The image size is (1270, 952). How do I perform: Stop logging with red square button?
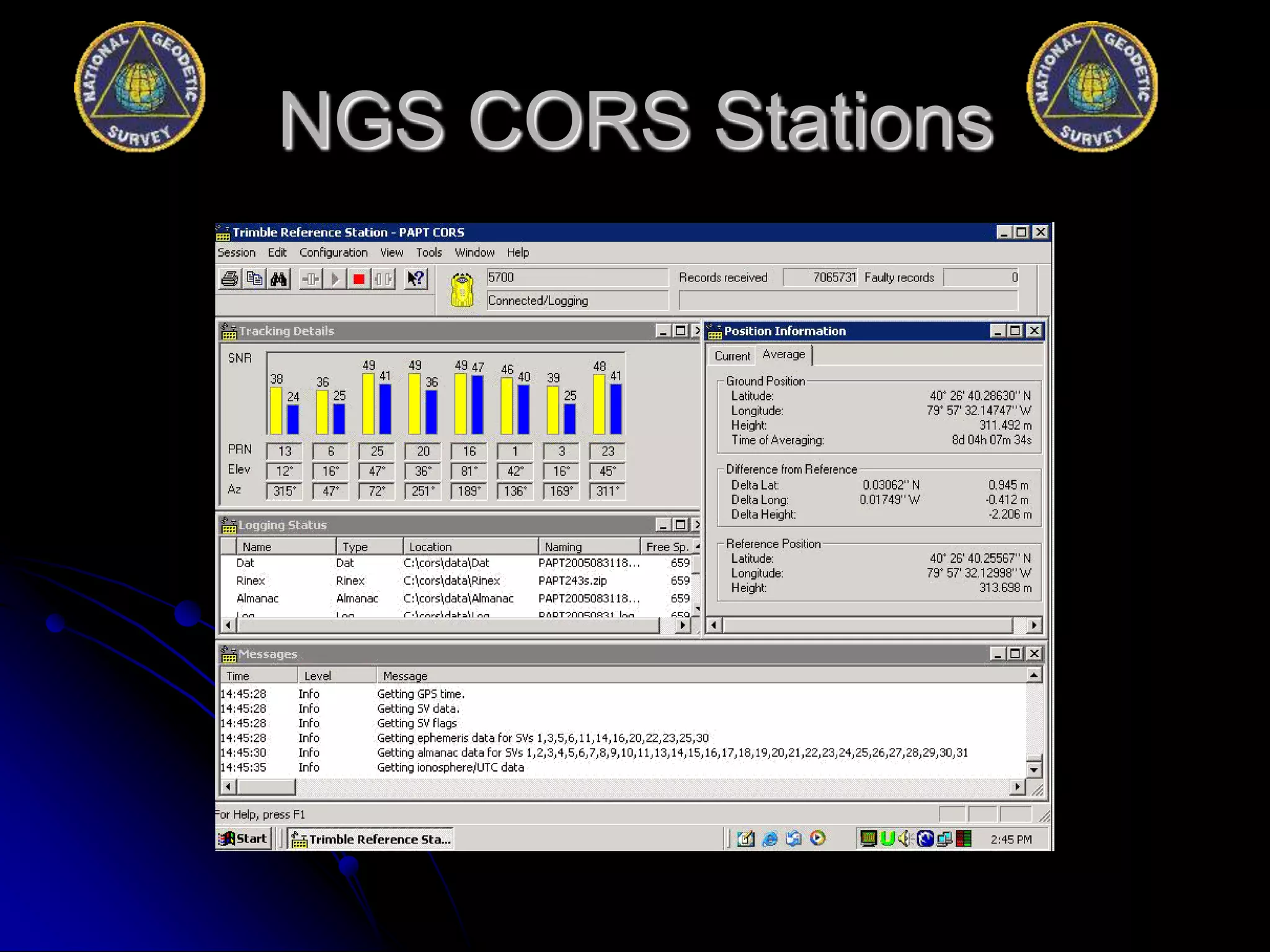(x=358, y=279)
